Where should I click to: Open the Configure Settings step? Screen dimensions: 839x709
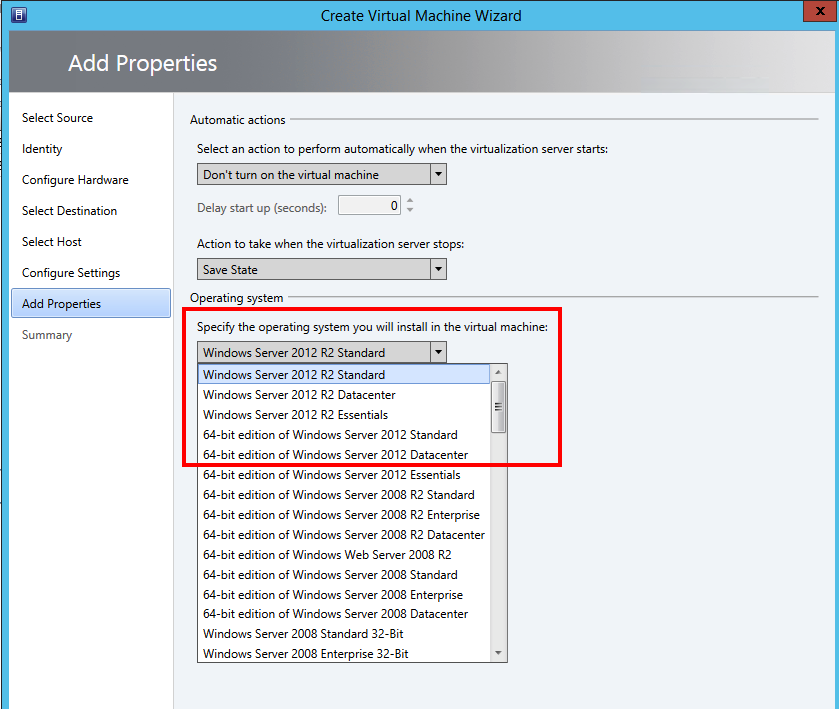[x=71, y=273]
